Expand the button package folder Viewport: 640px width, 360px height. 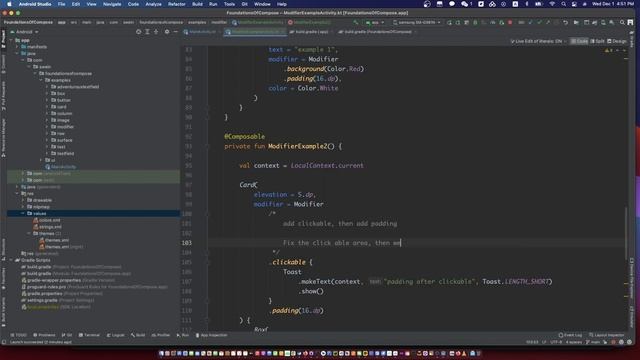(x=47, y=100)
